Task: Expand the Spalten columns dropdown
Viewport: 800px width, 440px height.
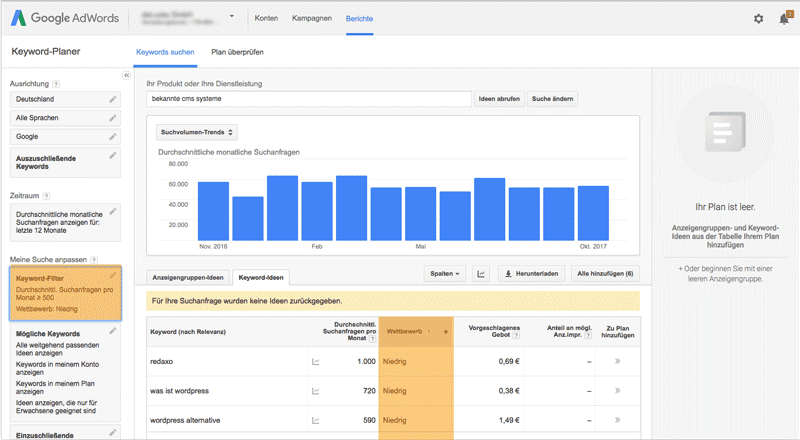Action: click(x=445, y=273)
